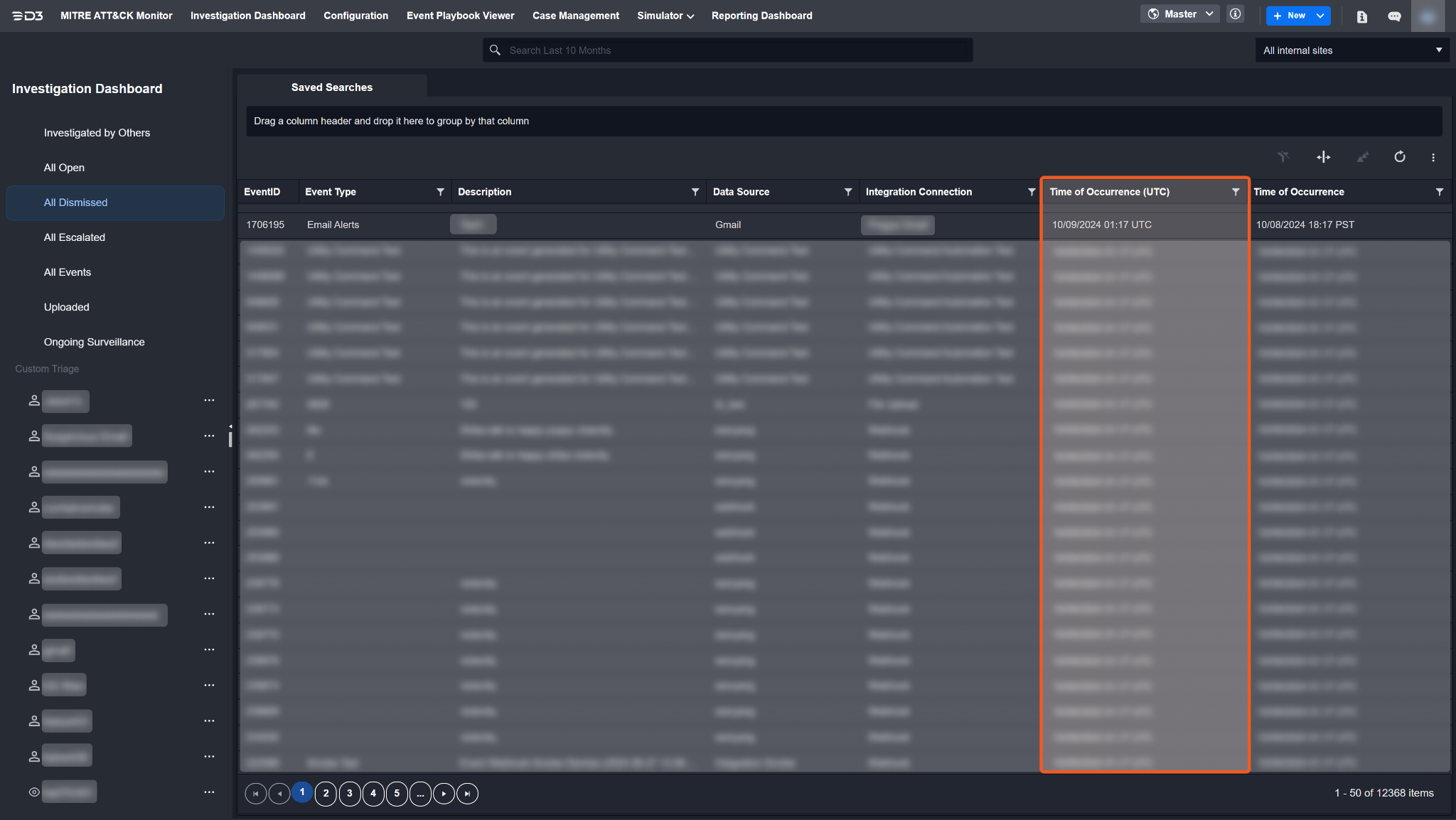1456x820 pixels.
Task: Filter the Data Source column
Action: [x=847, y=192]
